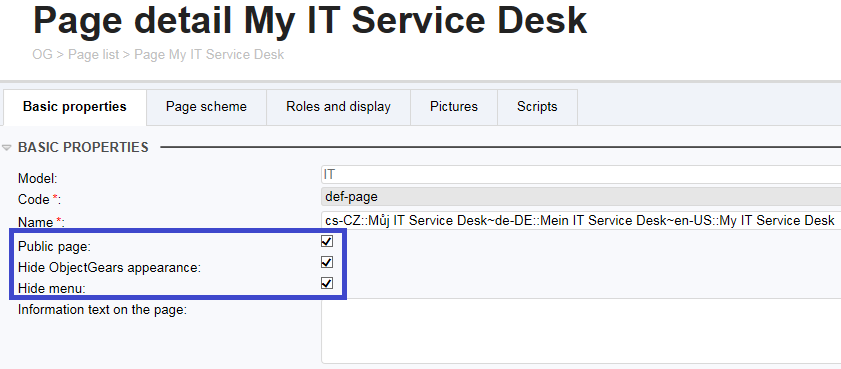Toggle the Public page checkbox
This screenshot has width=841, height=369.
click(x=327, y=241)
